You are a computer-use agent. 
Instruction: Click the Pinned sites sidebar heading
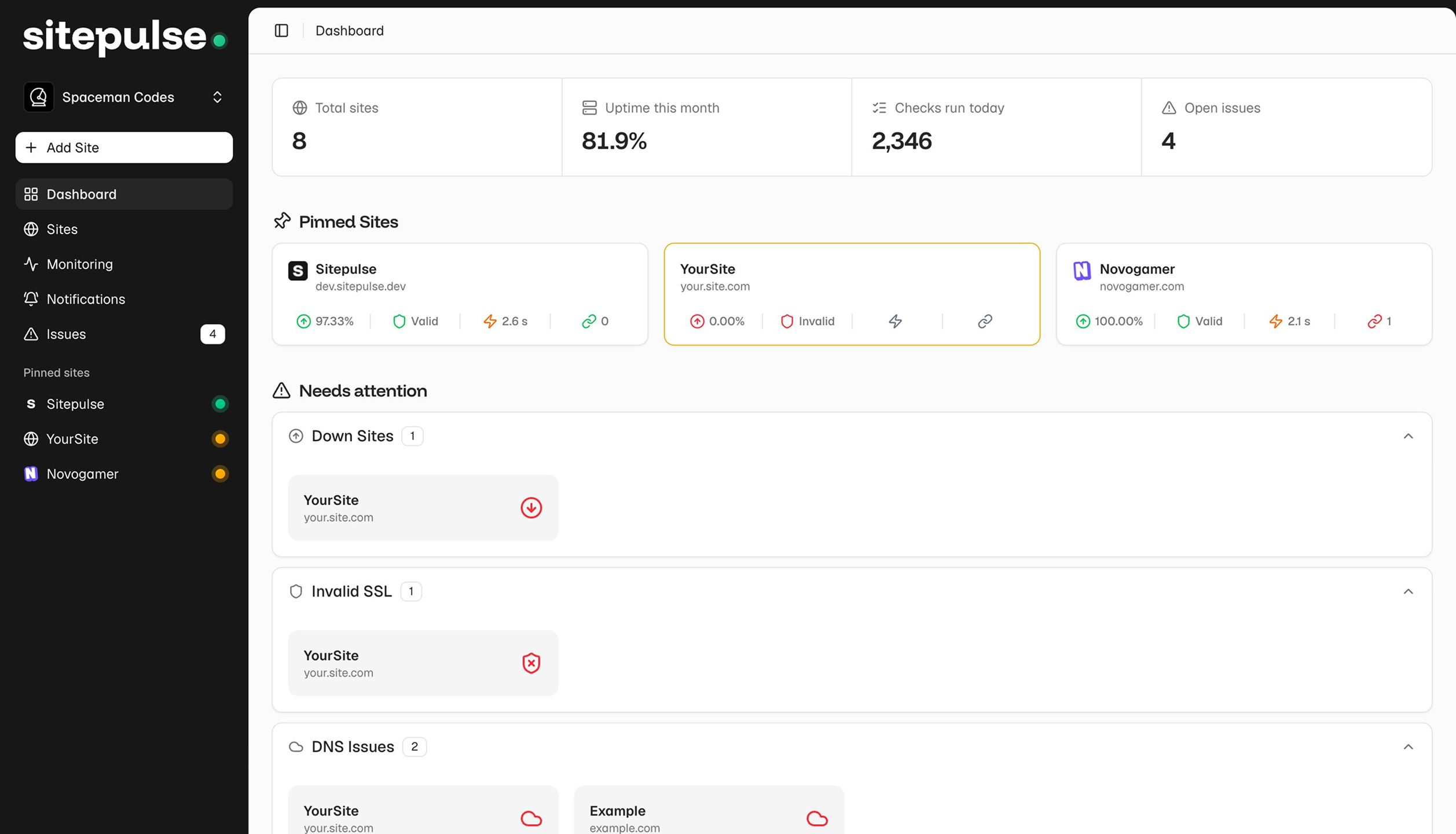(56, 372)
